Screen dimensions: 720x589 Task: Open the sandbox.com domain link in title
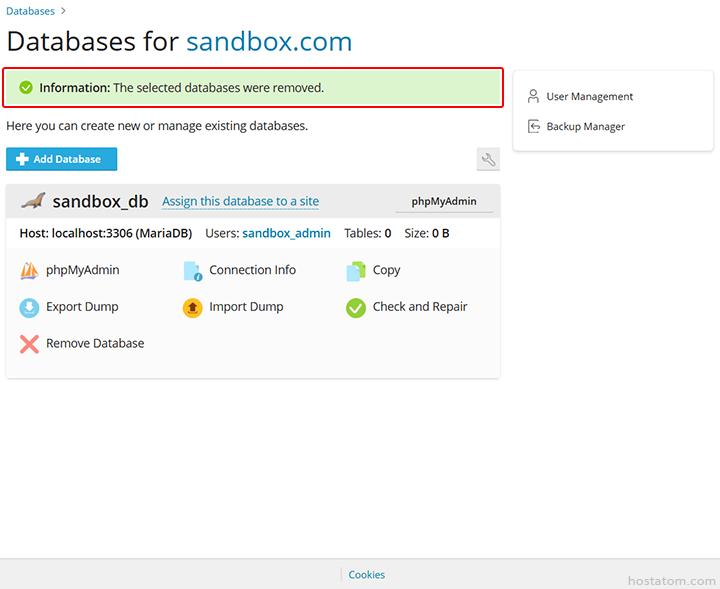click(x=269, y=42)
